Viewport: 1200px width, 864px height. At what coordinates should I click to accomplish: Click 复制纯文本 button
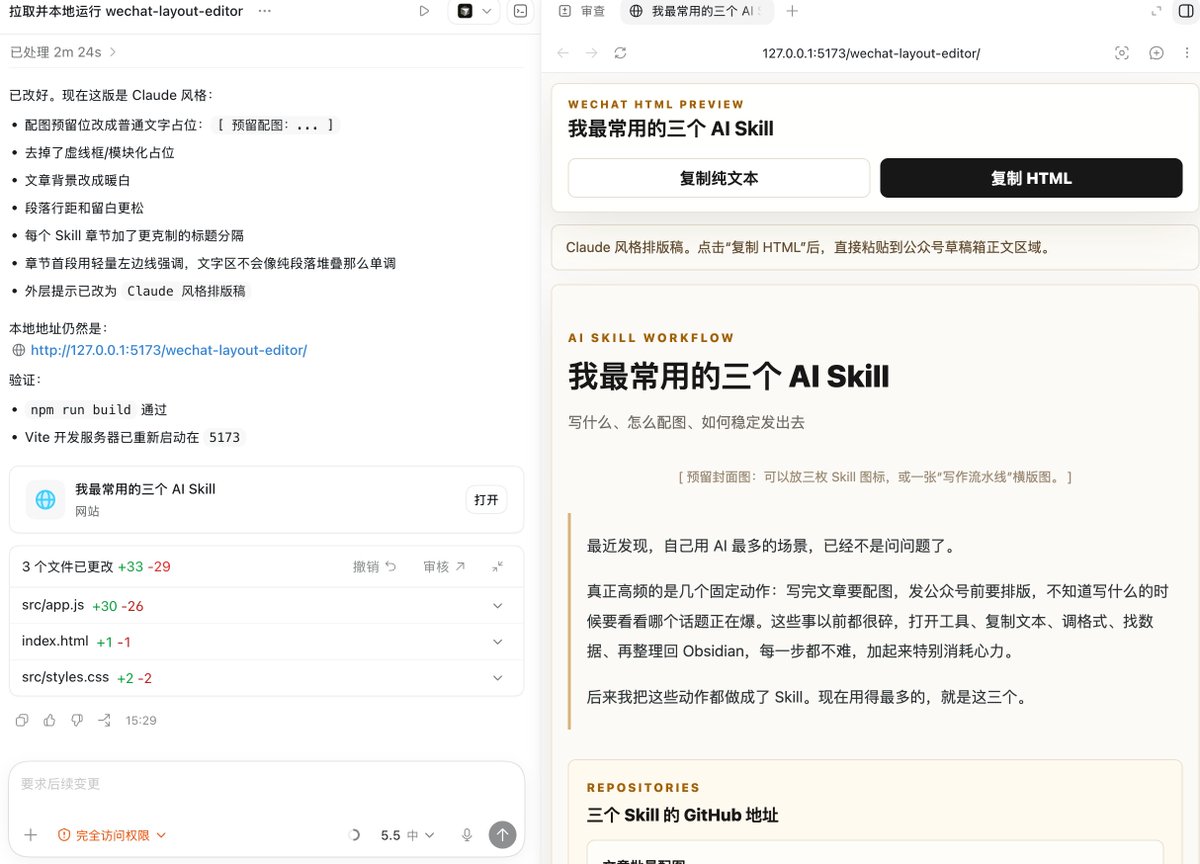coord(719,178)
